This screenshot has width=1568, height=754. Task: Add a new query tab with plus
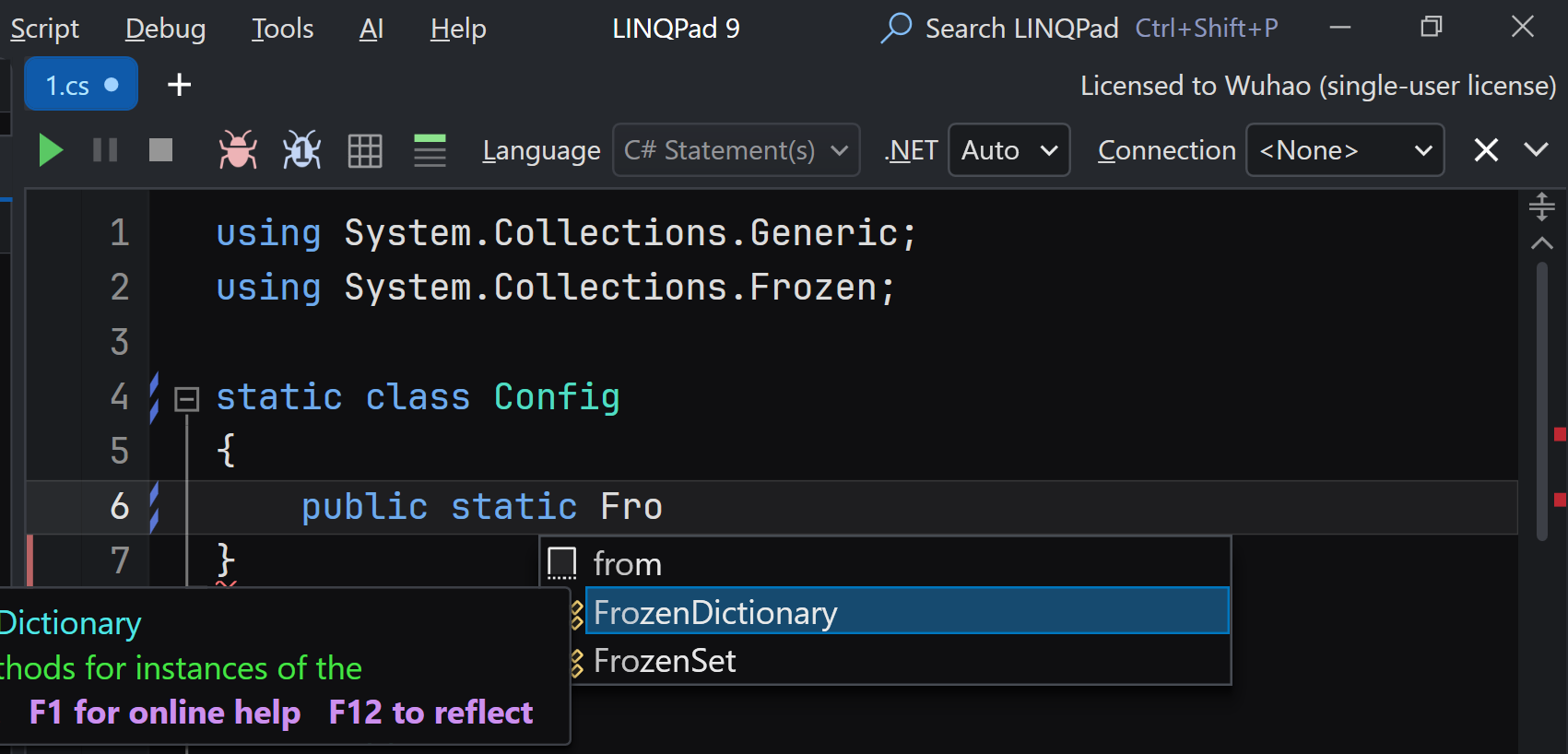pos(179,85)
